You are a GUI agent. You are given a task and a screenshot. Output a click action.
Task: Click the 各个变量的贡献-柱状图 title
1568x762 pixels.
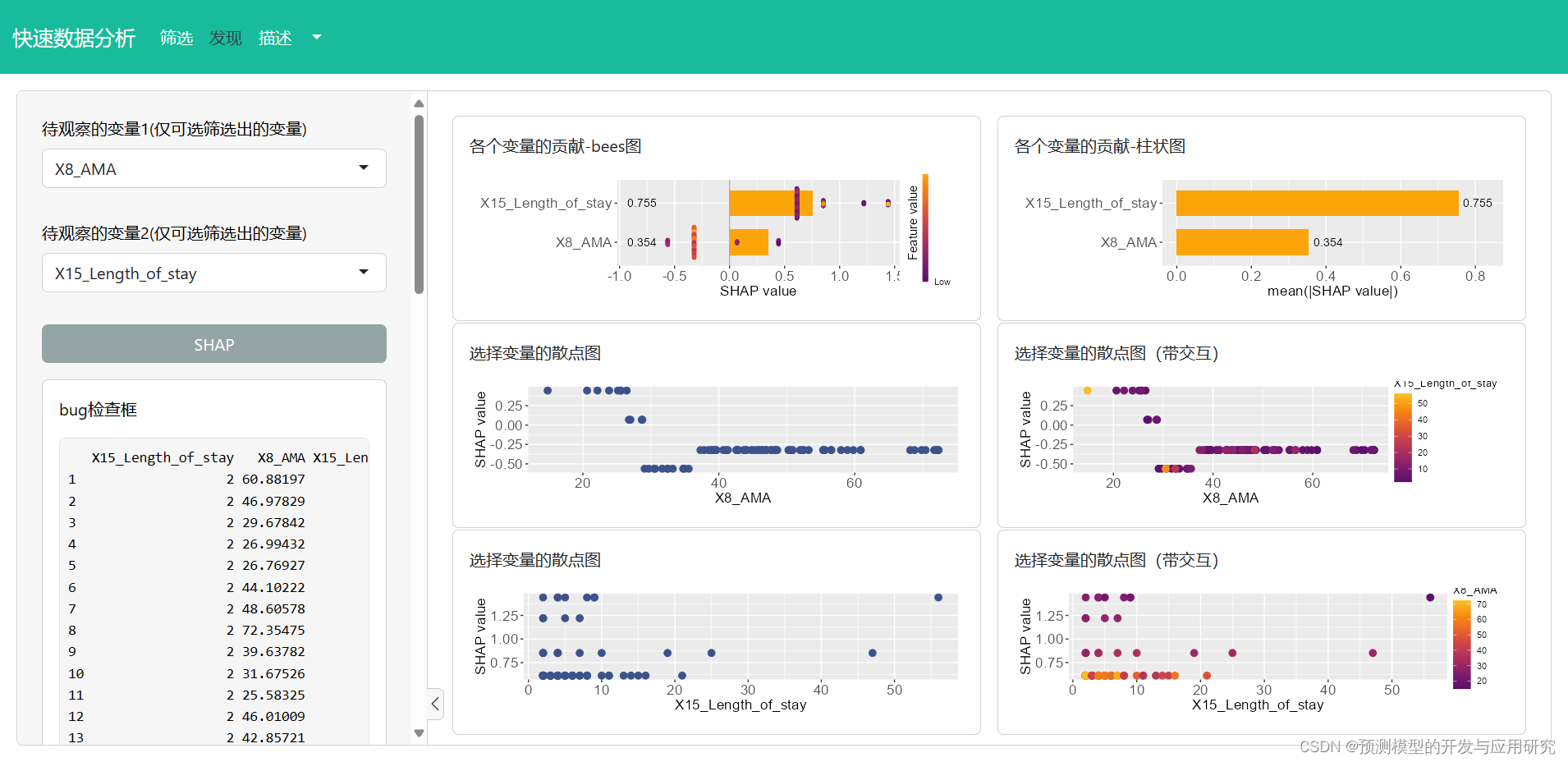coord(1100,146)
